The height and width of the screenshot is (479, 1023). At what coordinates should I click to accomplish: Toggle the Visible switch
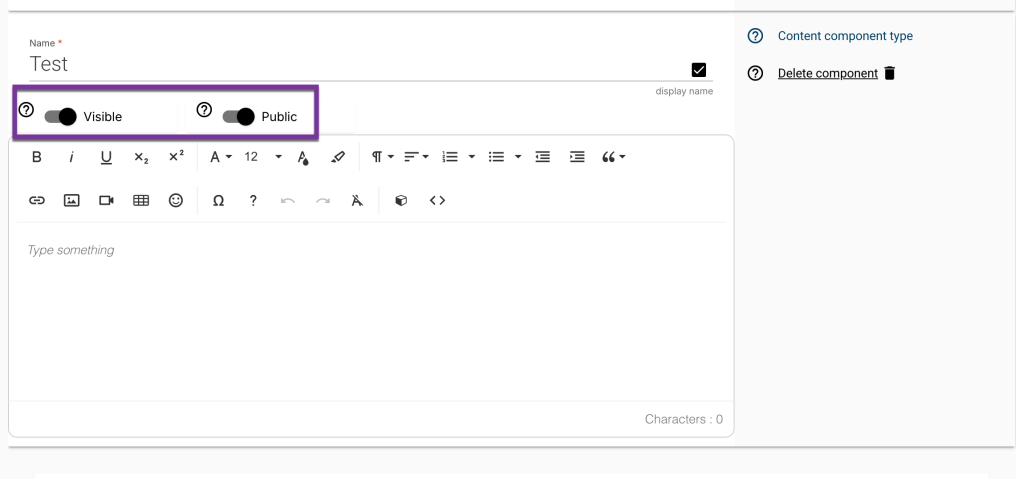coord(60,117)
